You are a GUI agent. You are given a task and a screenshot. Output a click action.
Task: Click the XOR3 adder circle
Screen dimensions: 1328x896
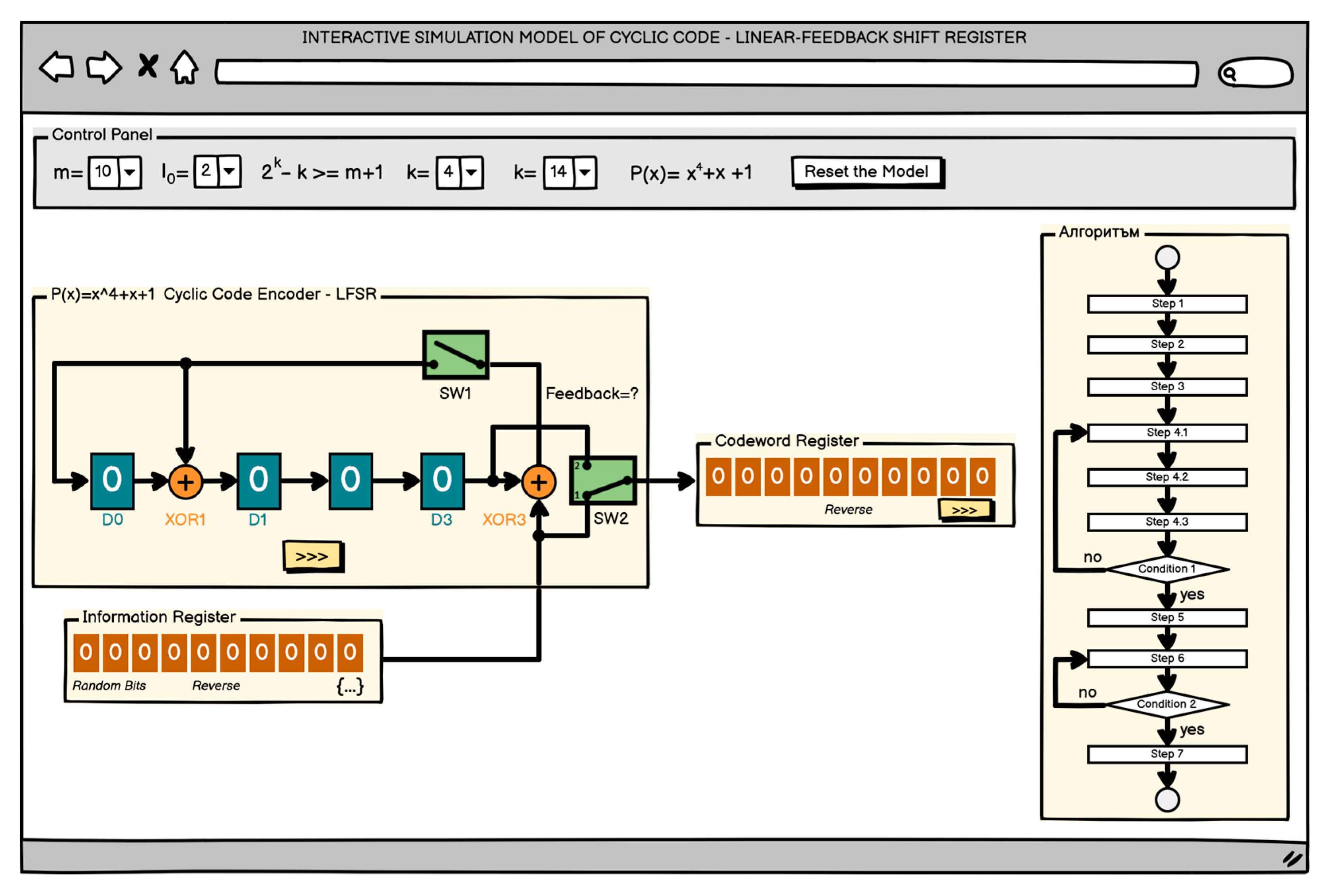(x=539, y=483)
